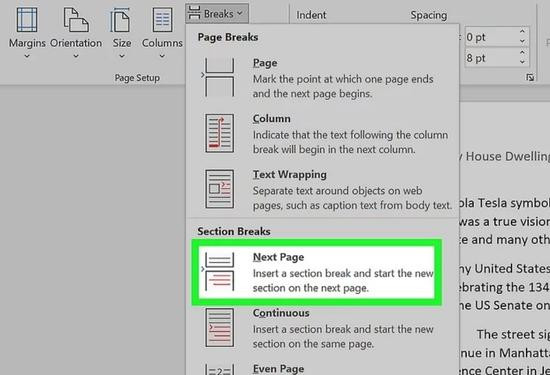The image size is (550, 375).
Task: Click text 'Mark the point at which one page ends'
Action: (x=343, y=79)
